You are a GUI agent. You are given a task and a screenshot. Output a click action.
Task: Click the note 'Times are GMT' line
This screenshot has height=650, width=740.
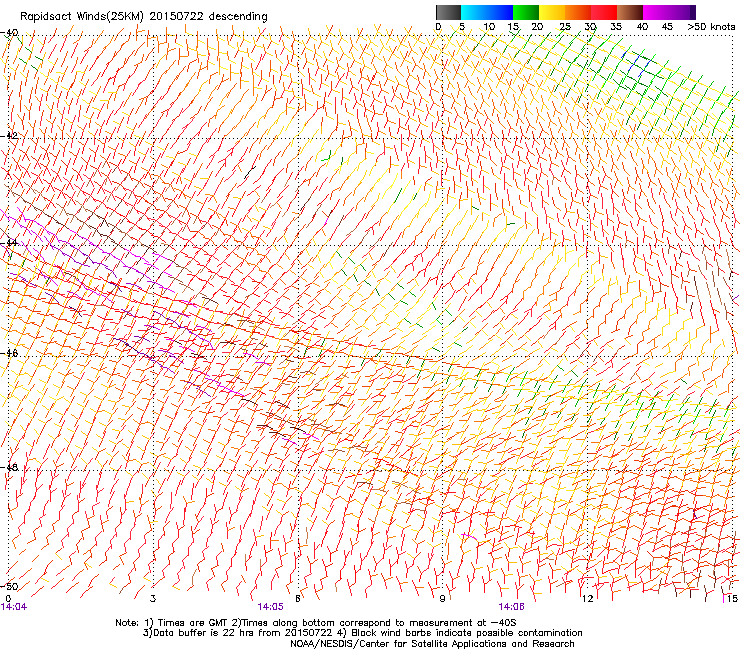[316, 623]
